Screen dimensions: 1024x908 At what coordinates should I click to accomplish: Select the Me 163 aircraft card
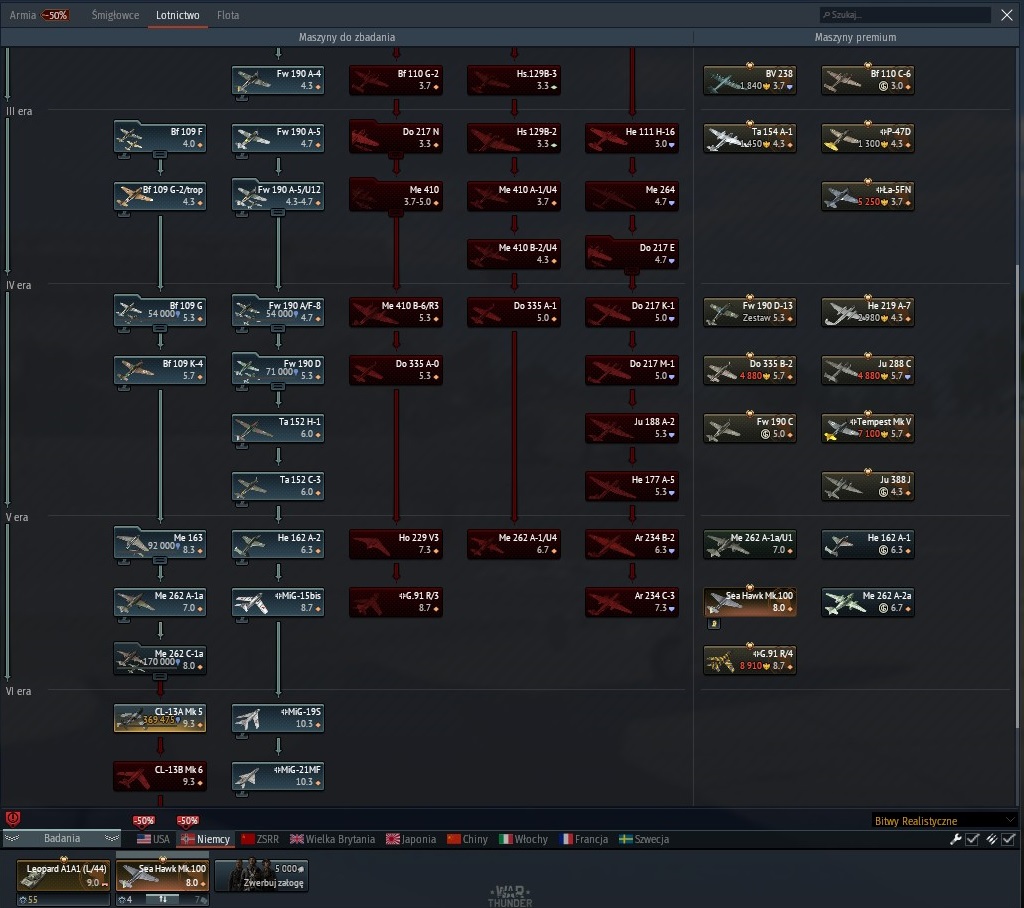160,543
